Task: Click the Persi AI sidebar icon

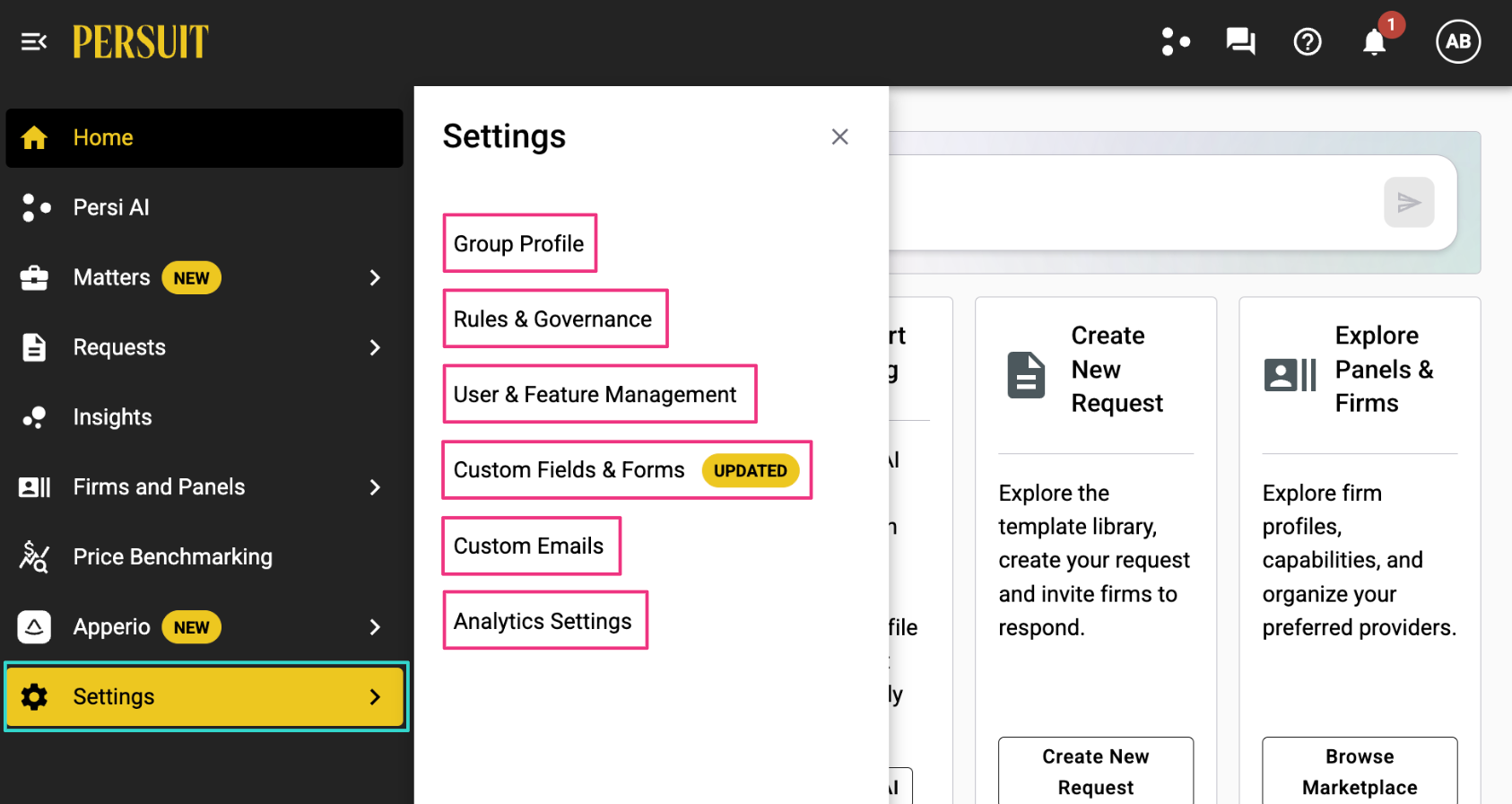Action: click(x=35, y=207)
